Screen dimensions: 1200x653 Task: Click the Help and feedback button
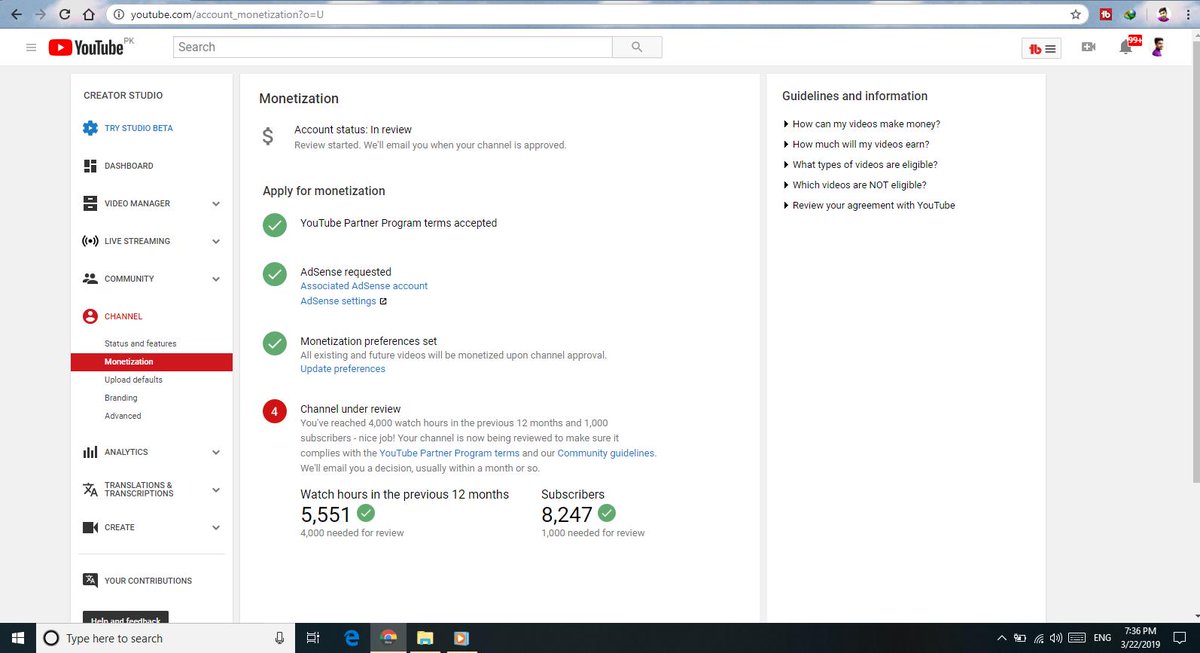(125, 620)
